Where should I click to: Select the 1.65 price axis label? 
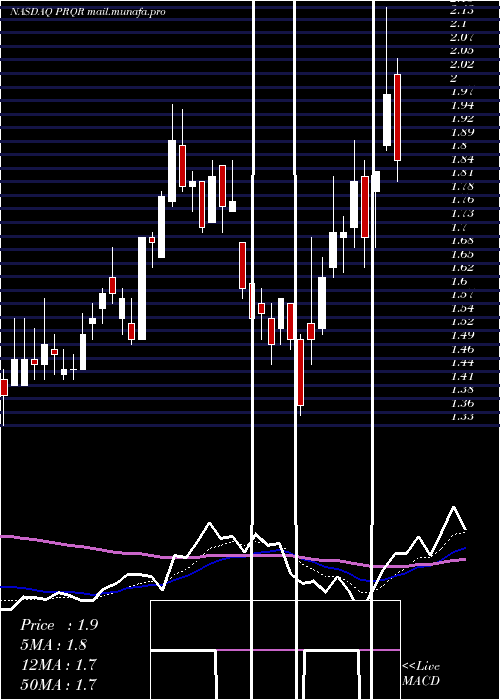pyautogui.click(x=462, y=254)
